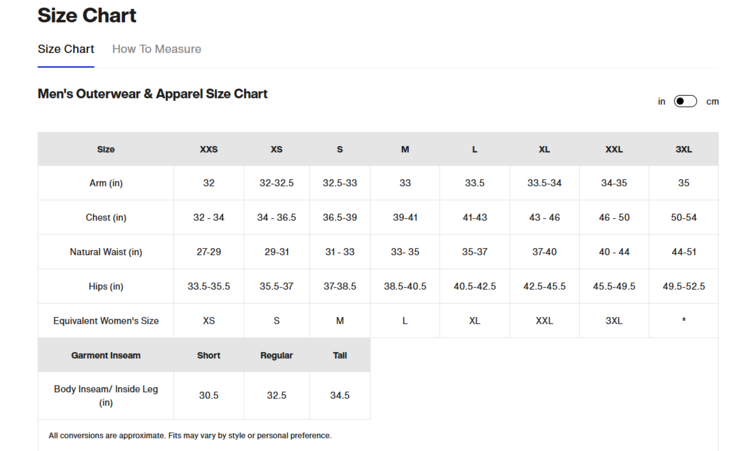Switch to the How To Measure tab
The image size is (750, 451).
click(x=156, y=49)
